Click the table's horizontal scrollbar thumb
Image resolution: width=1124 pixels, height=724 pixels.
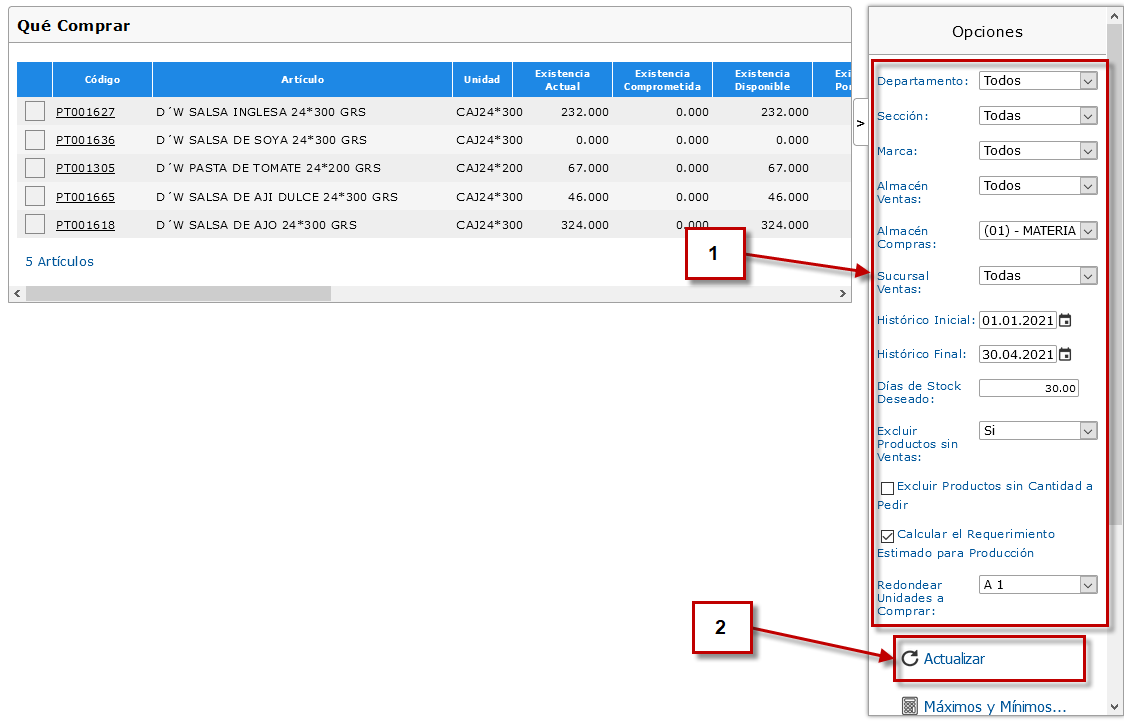coord(178,294)
